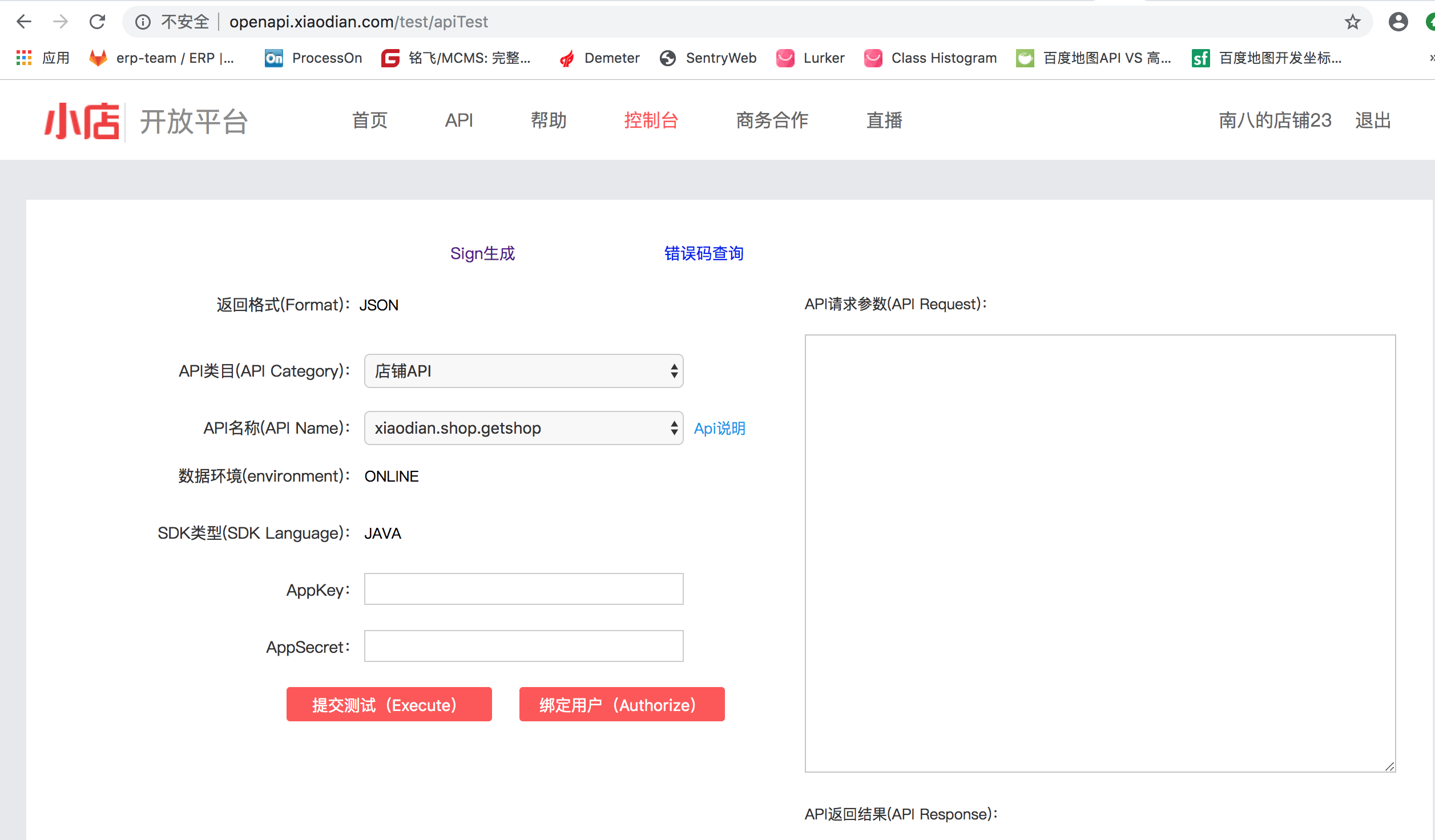Open the Lurker bookmark

[811, 58]
